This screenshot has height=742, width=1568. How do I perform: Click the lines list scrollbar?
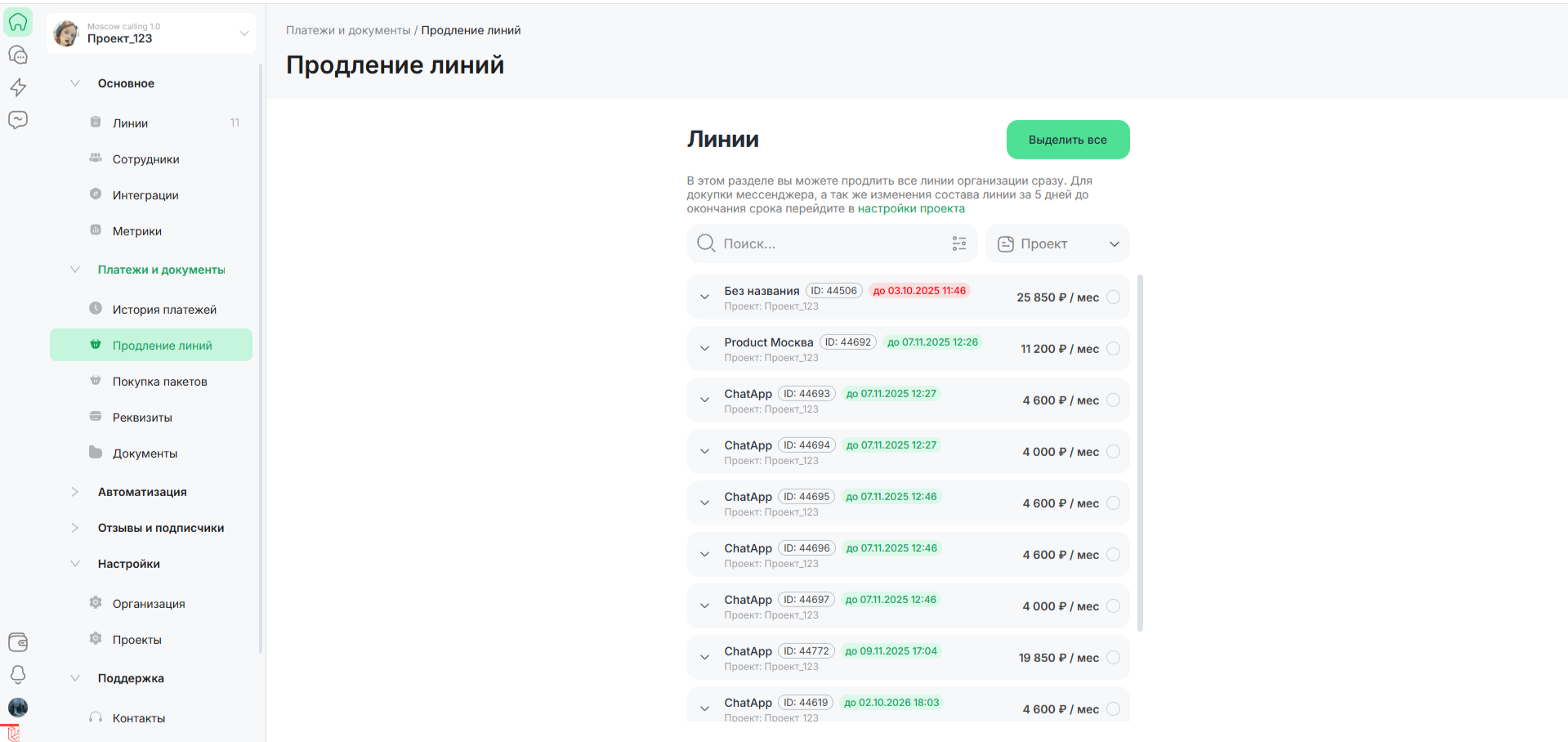click(1140, 454)
